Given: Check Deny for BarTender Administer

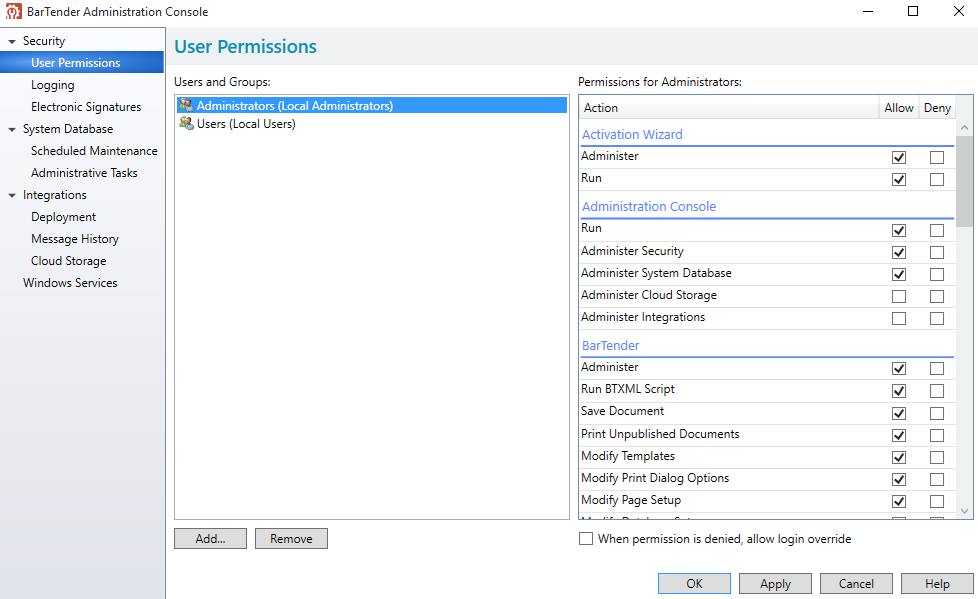Looking at the screenshot, I should (937, 368).
